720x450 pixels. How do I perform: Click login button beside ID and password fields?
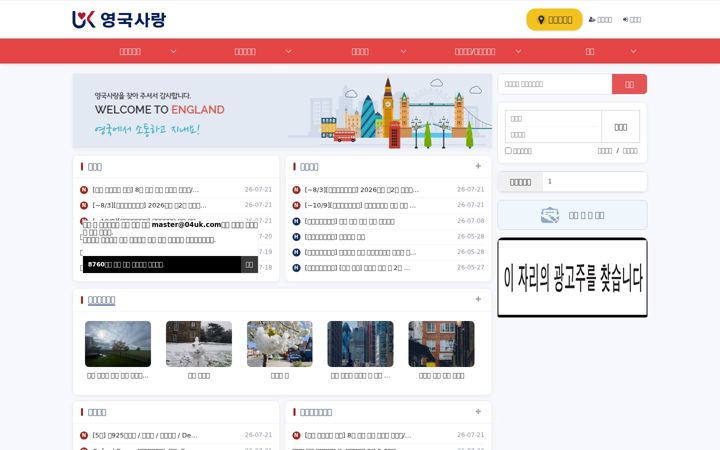point(620,127)
